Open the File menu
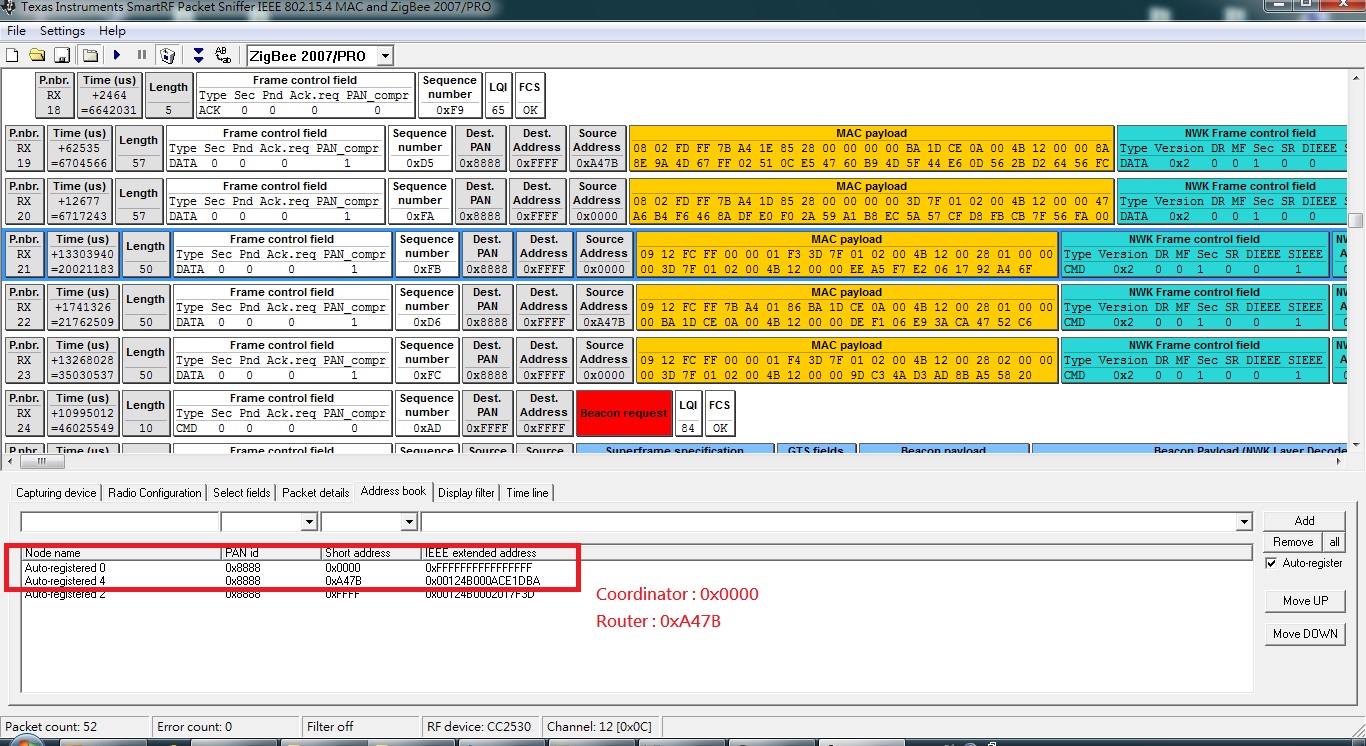1366x746 pixels. [16, 31]
